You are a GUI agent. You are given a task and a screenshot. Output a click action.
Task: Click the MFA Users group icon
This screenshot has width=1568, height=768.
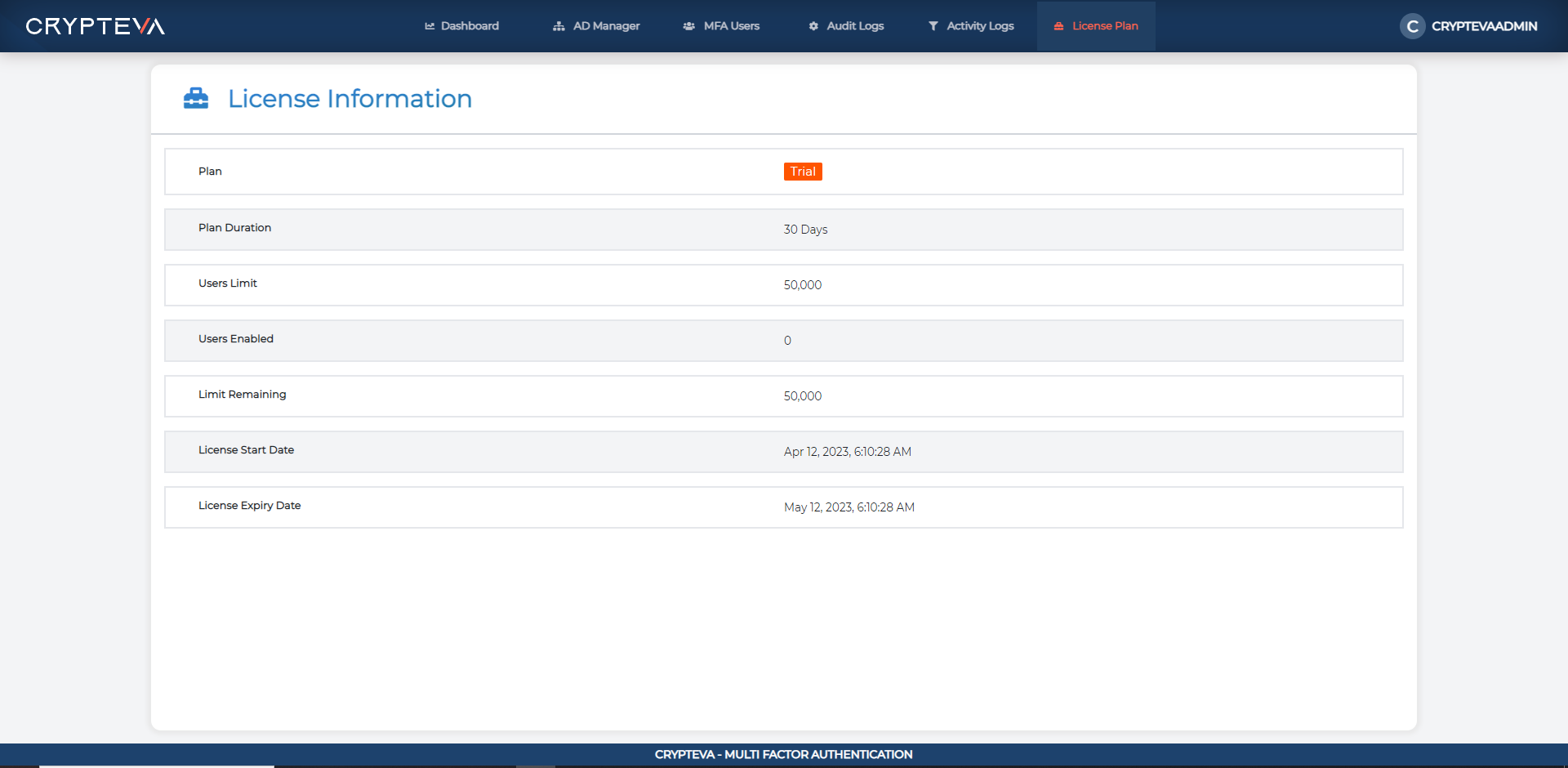[689, 26]
